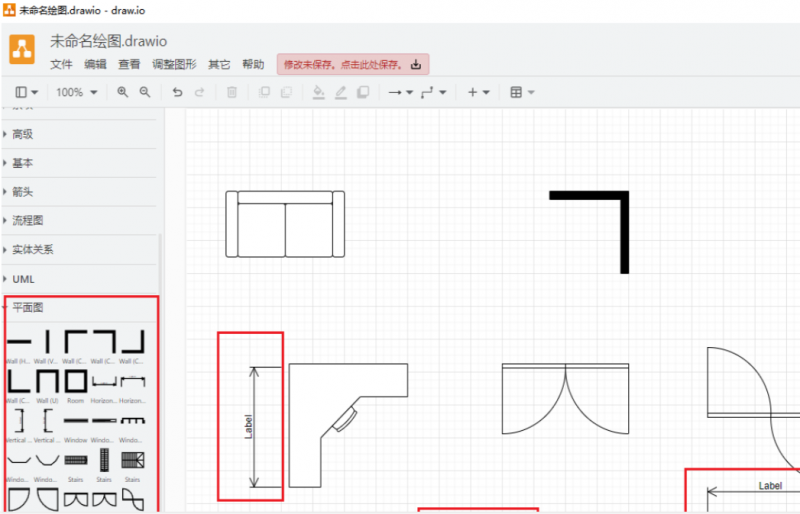
Task: Select the curved bow window shape
Action: coord(47,460)
